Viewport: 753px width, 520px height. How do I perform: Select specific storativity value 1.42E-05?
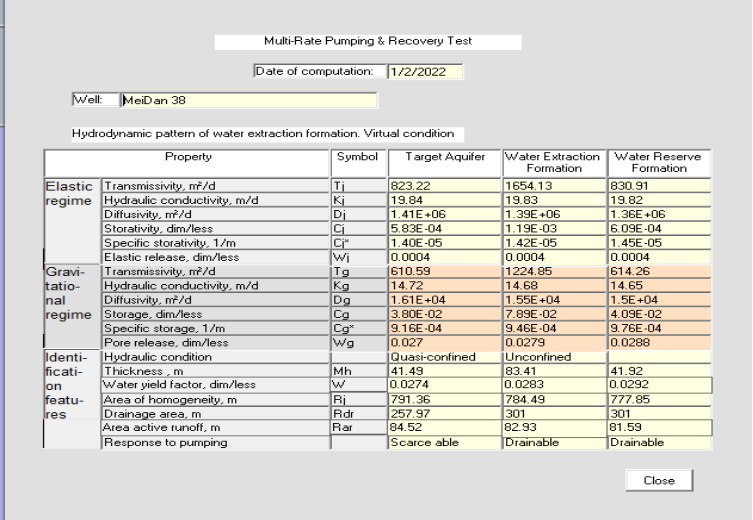point(554,242)
